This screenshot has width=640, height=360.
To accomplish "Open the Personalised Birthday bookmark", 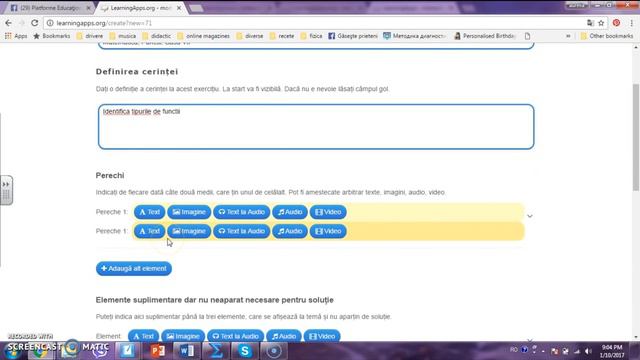I will 485,36.
